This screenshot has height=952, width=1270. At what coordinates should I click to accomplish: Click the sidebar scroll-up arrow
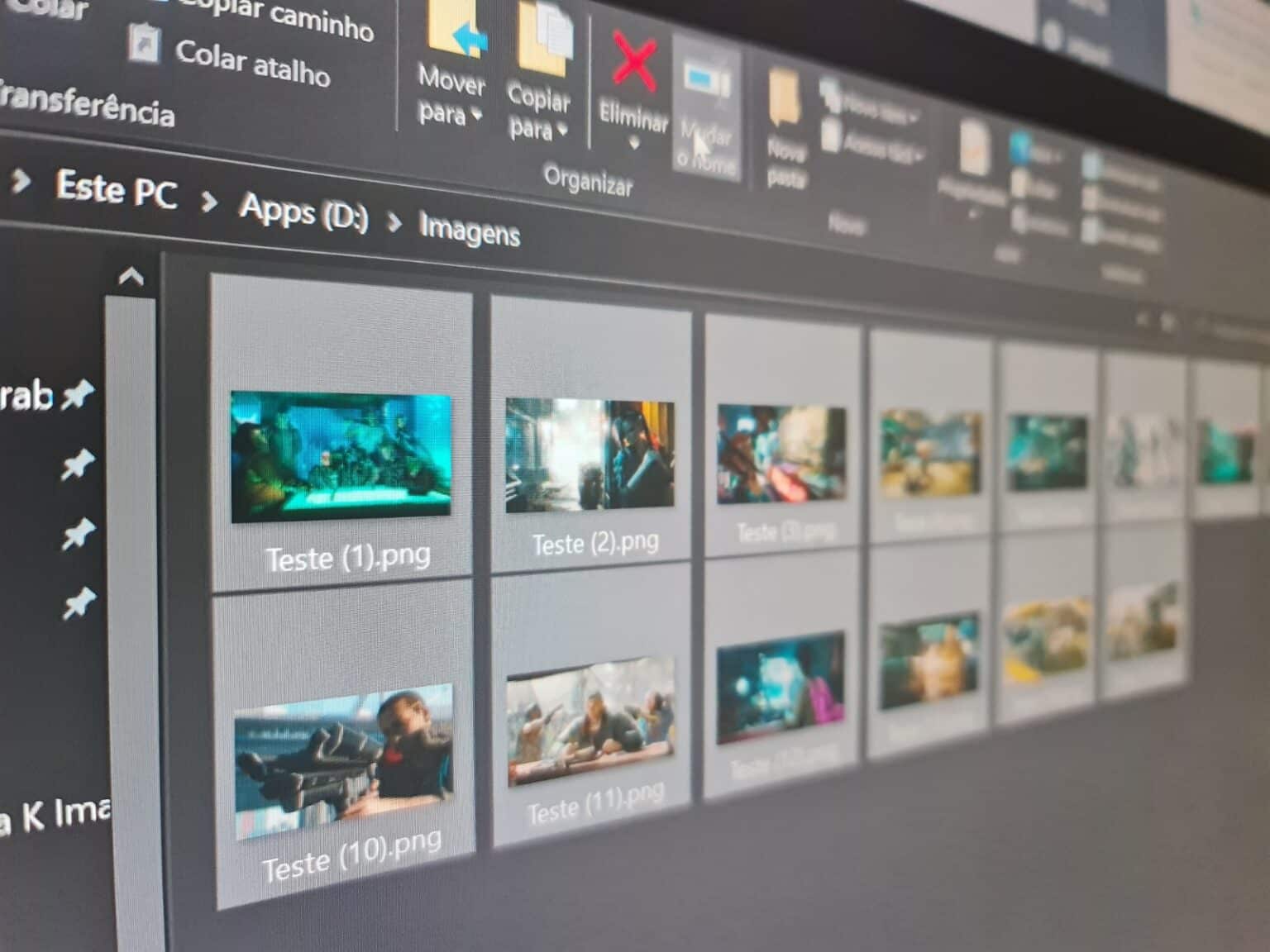[x=131, y=277]
